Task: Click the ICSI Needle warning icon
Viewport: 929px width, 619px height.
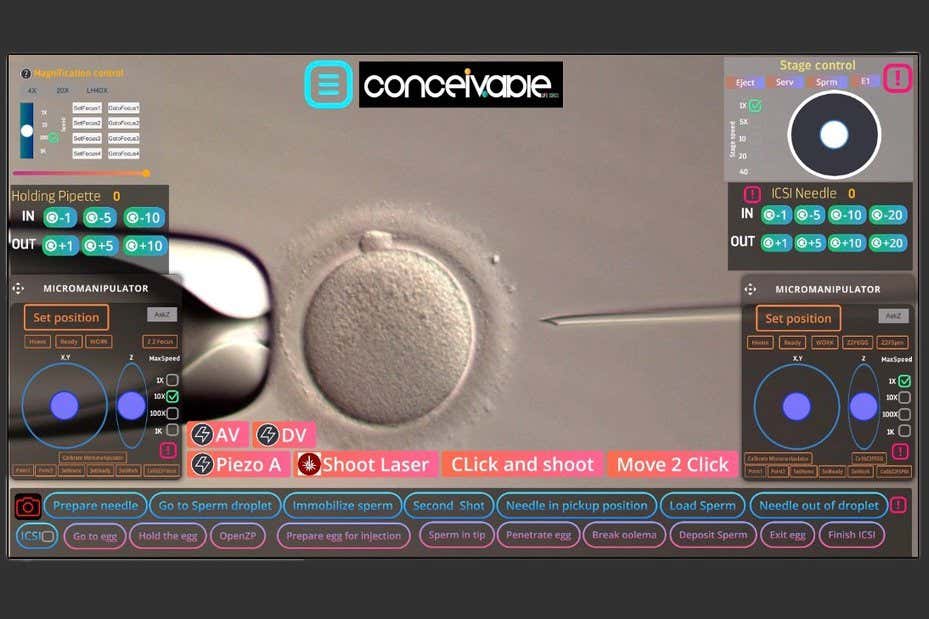Action: tap(752, 194)
